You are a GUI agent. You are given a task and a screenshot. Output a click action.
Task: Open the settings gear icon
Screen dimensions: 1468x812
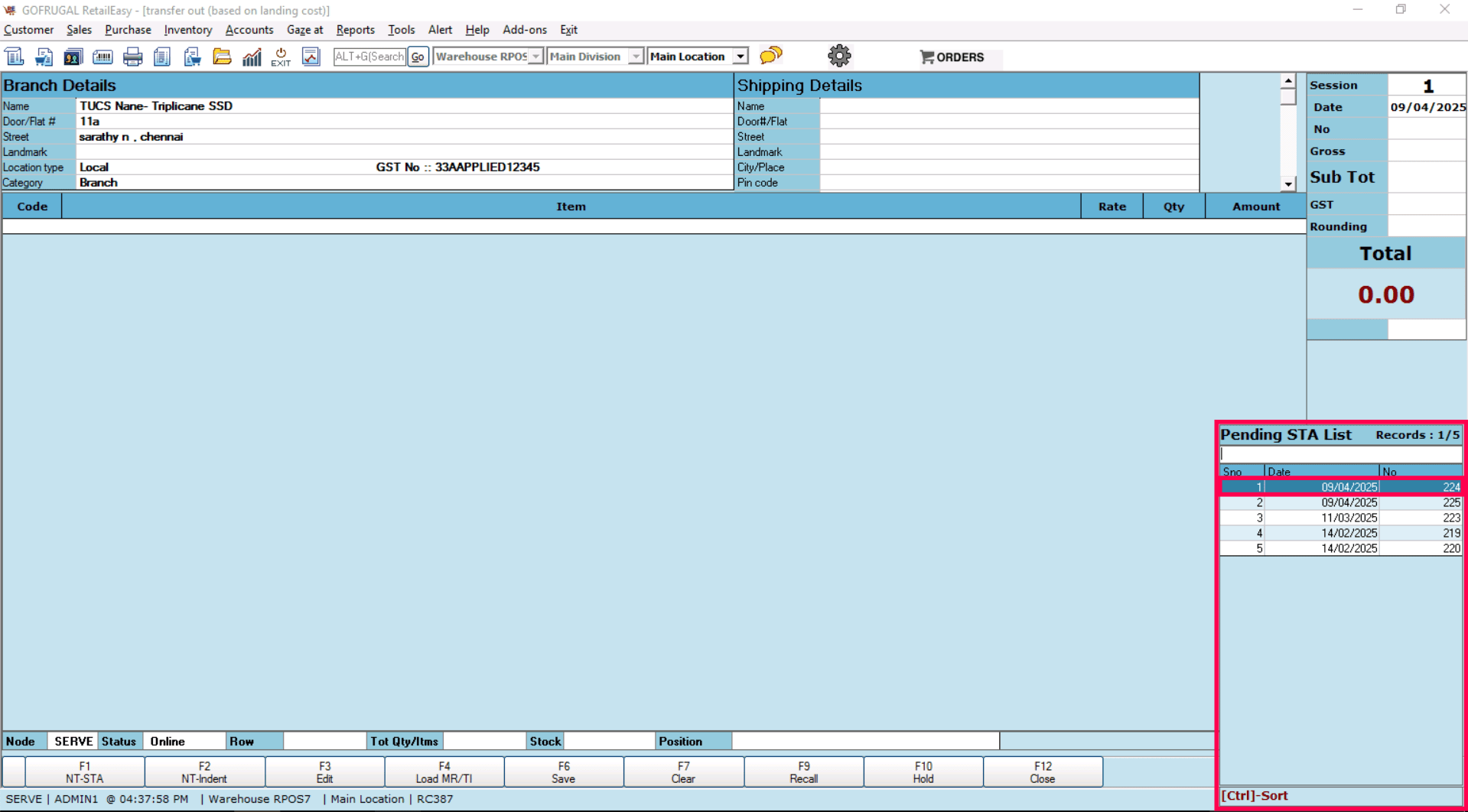(x=839, y=56)
